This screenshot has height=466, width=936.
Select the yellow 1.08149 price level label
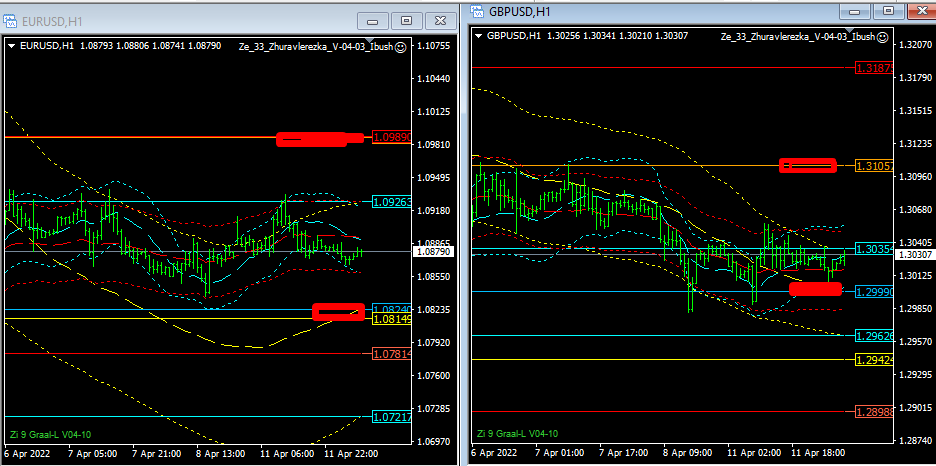pyautogui.click(x=390, y=319)
